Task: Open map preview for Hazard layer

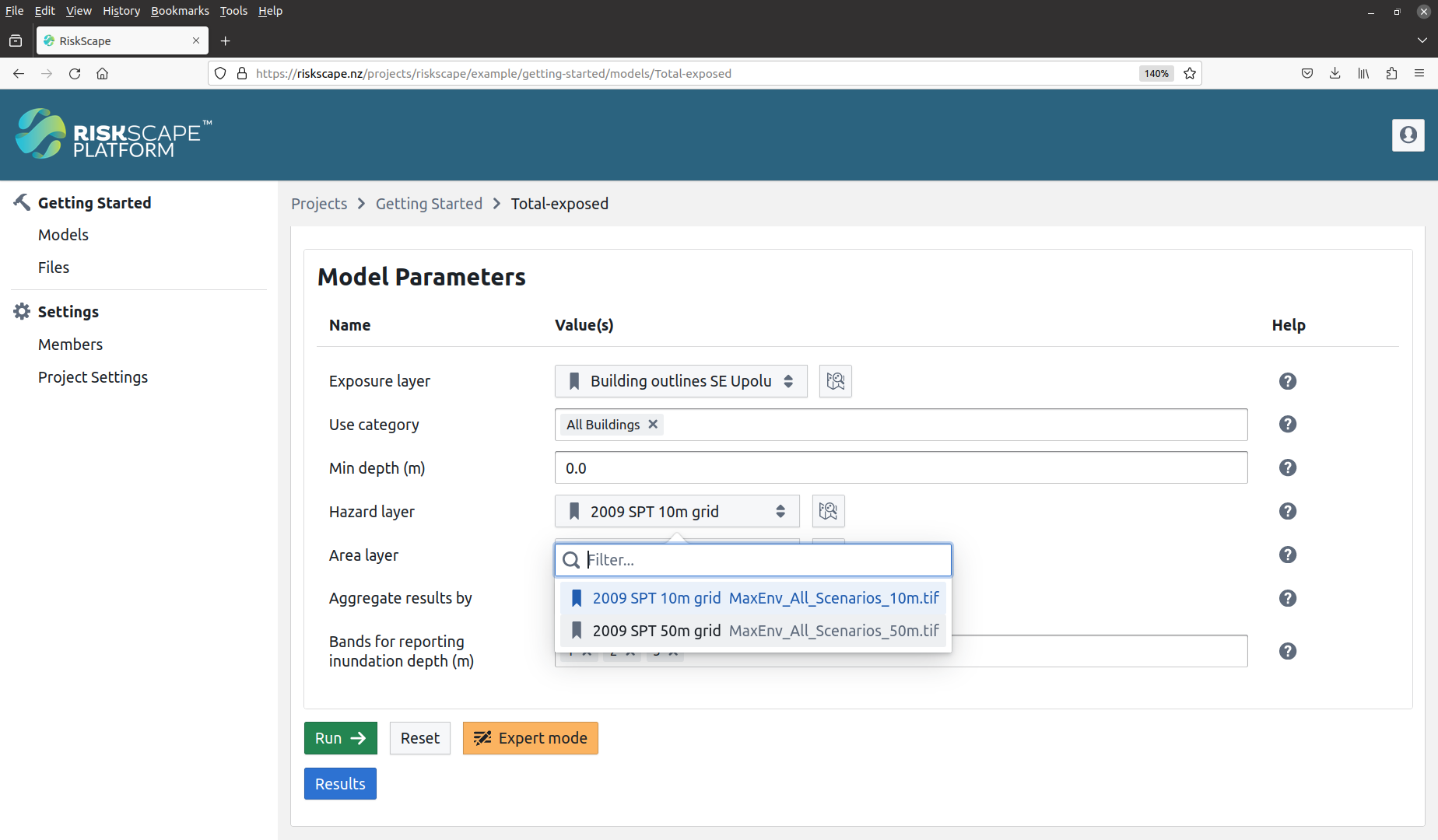Action: [x=829, y=511]
